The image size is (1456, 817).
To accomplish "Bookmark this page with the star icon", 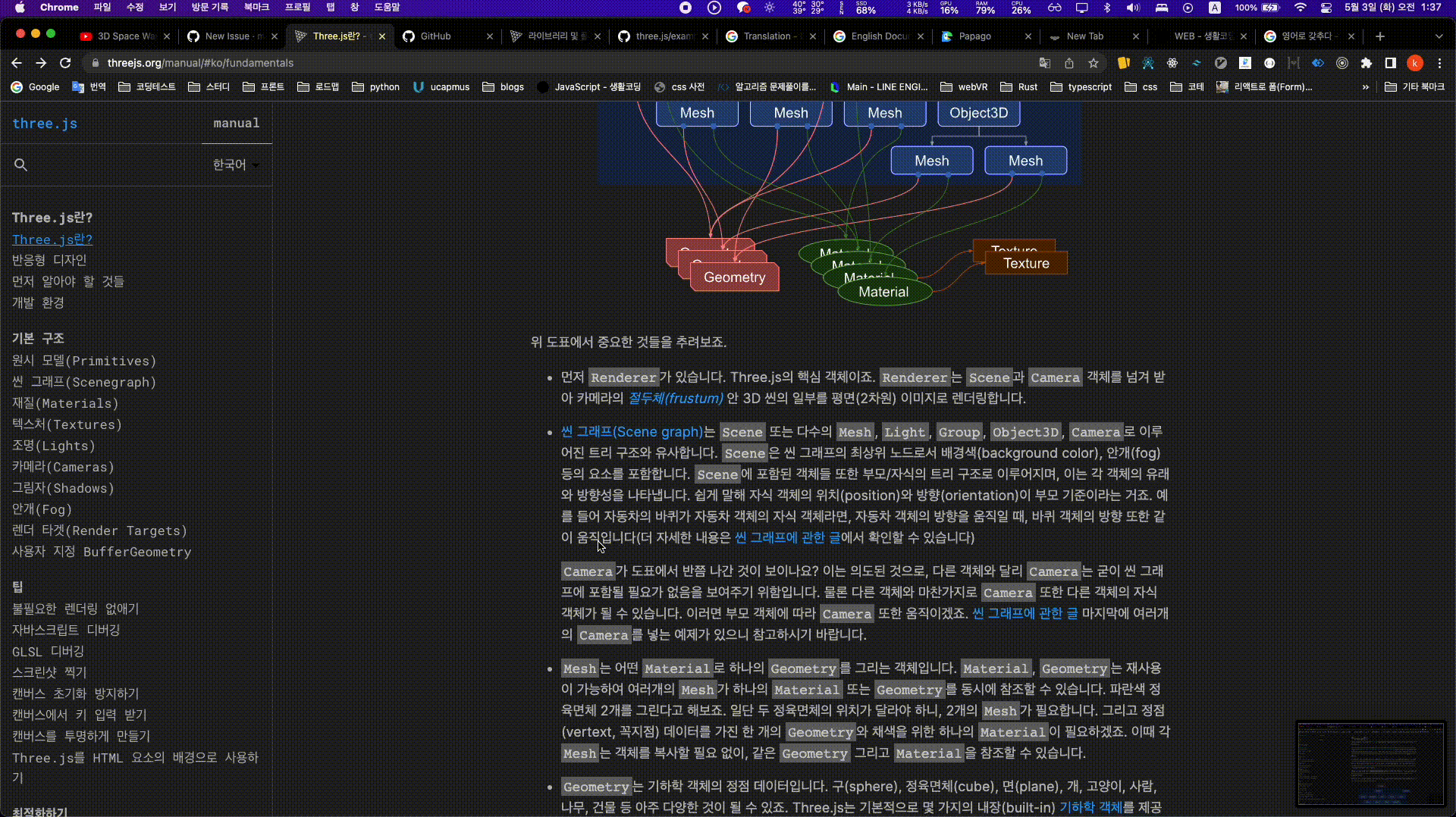I will tap(1094, 63).
